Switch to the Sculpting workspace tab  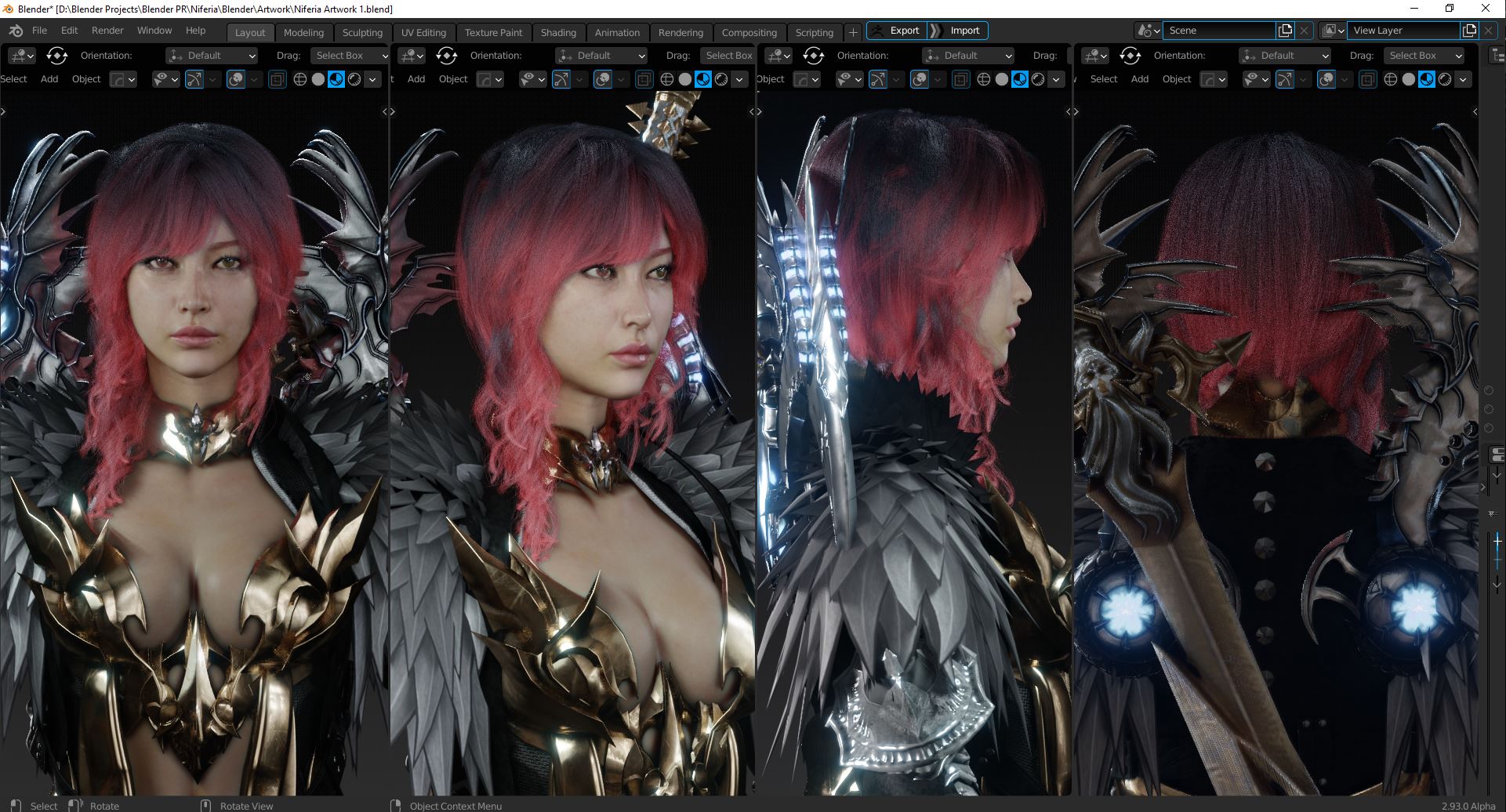[362, 32]
